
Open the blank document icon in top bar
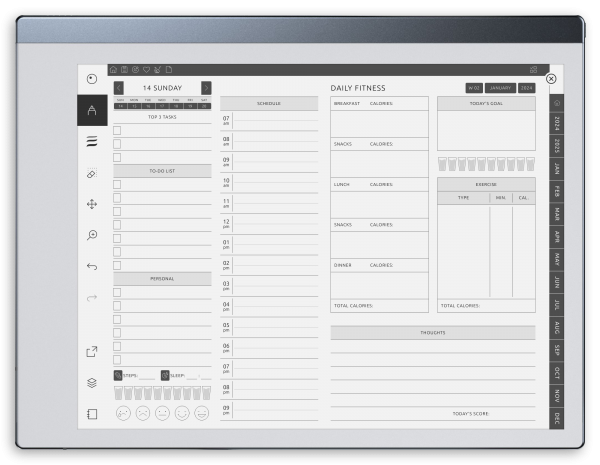pos(169,70)
